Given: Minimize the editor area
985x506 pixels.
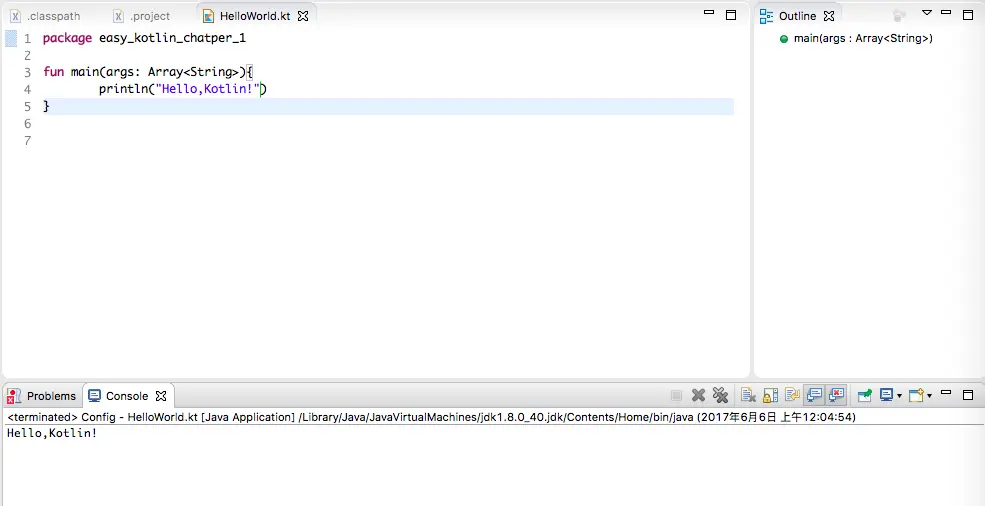Looking at the screenshot, I should (x=709, y=13).
